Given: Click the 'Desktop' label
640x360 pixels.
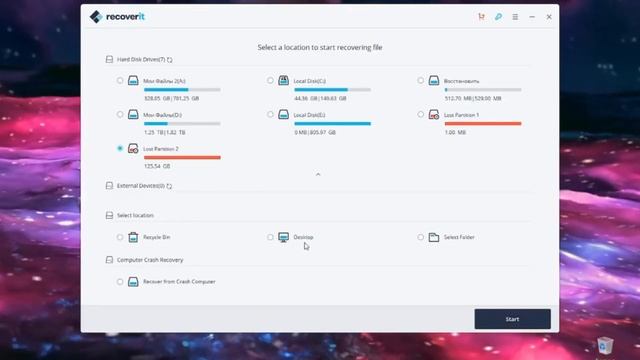Looking at the screenshot, I should coord(303,237).
